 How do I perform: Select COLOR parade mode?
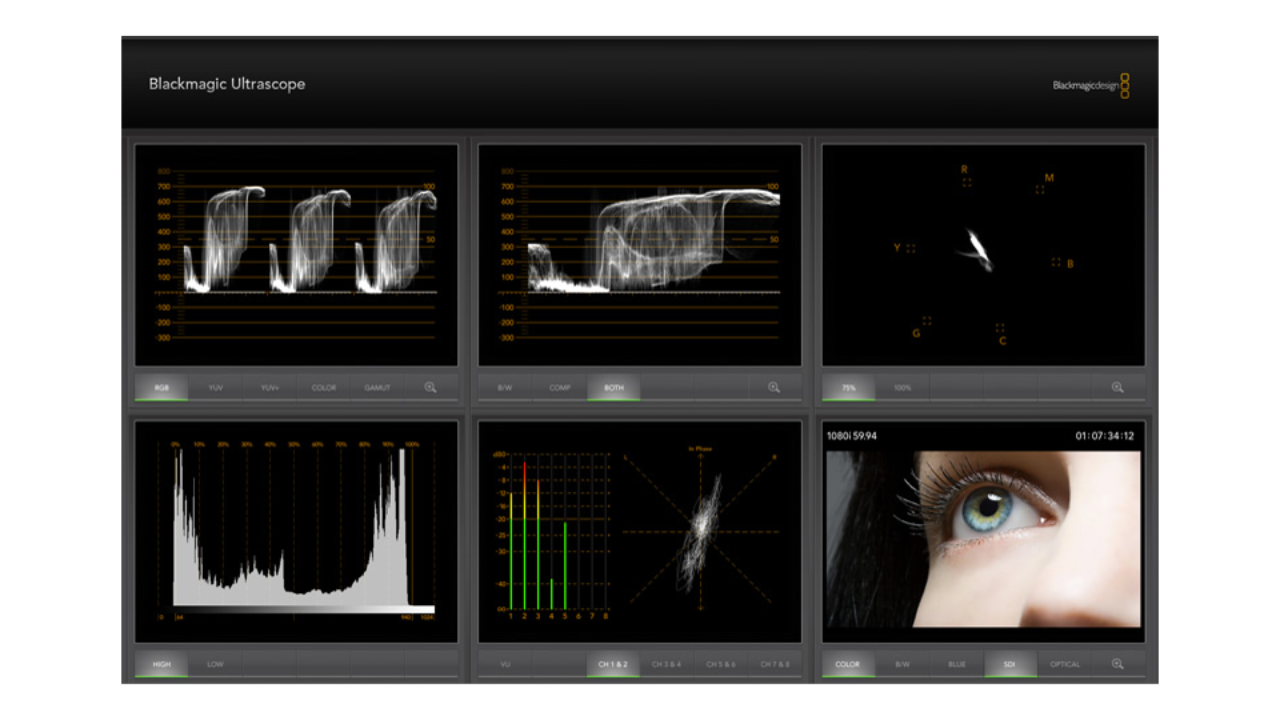[x=324, y=387]
